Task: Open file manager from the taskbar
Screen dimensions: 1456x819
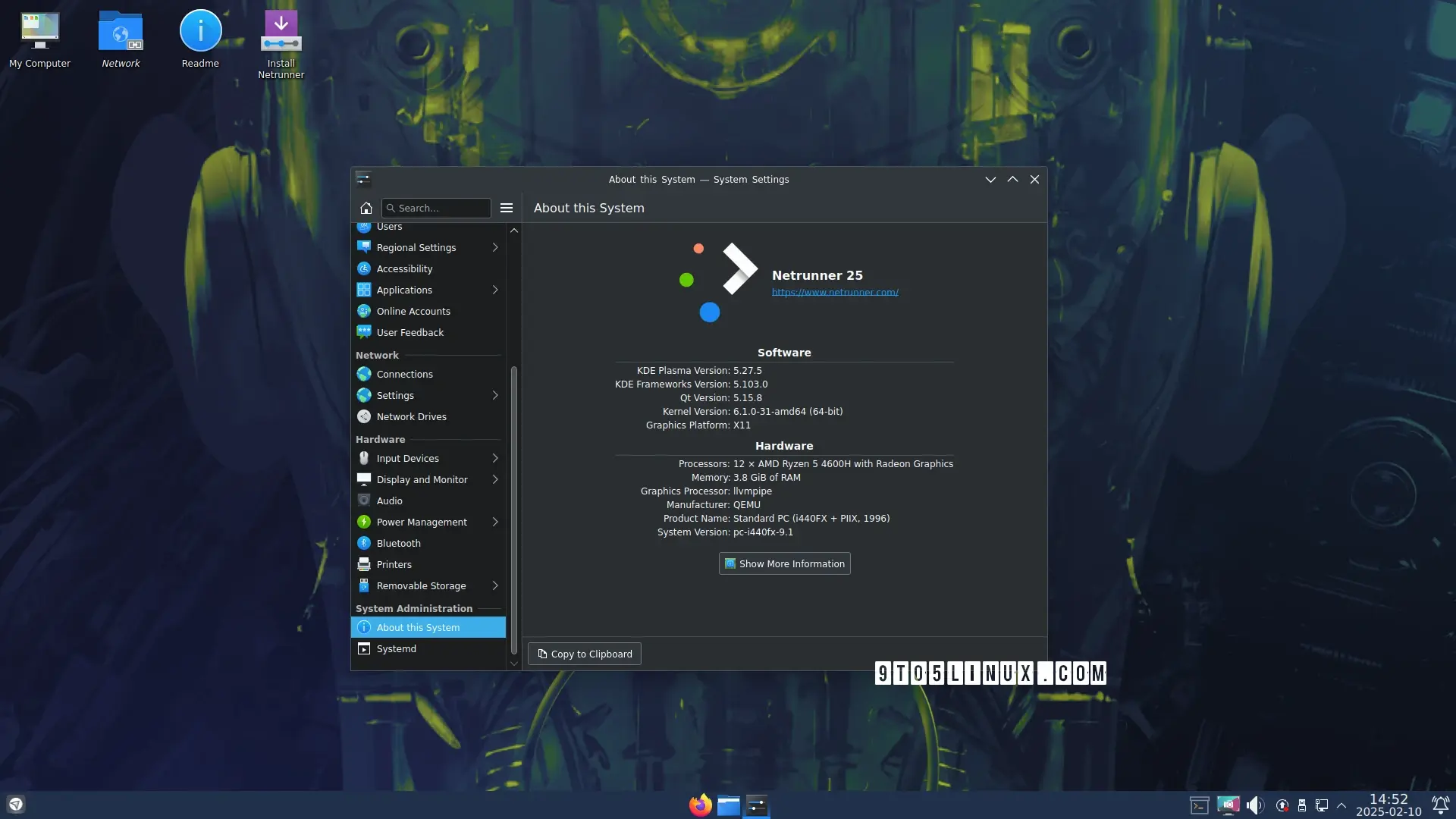Action: [728, 805]
